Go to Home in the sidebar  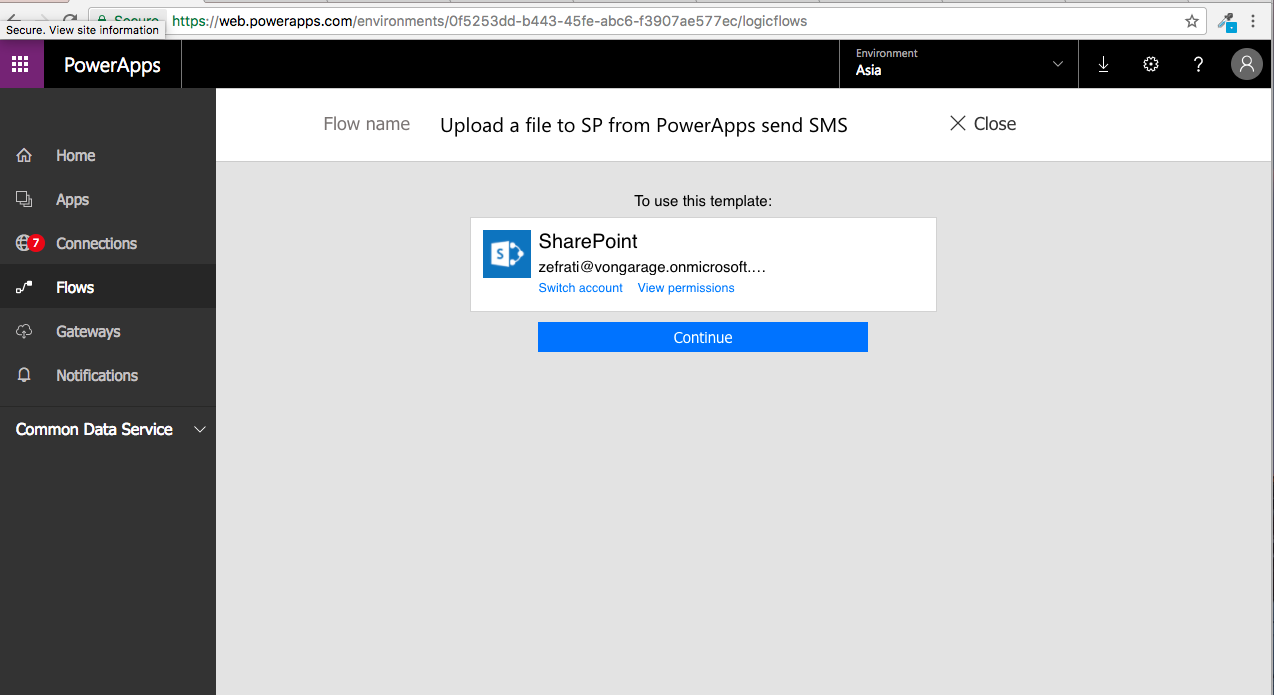point(75,156)
